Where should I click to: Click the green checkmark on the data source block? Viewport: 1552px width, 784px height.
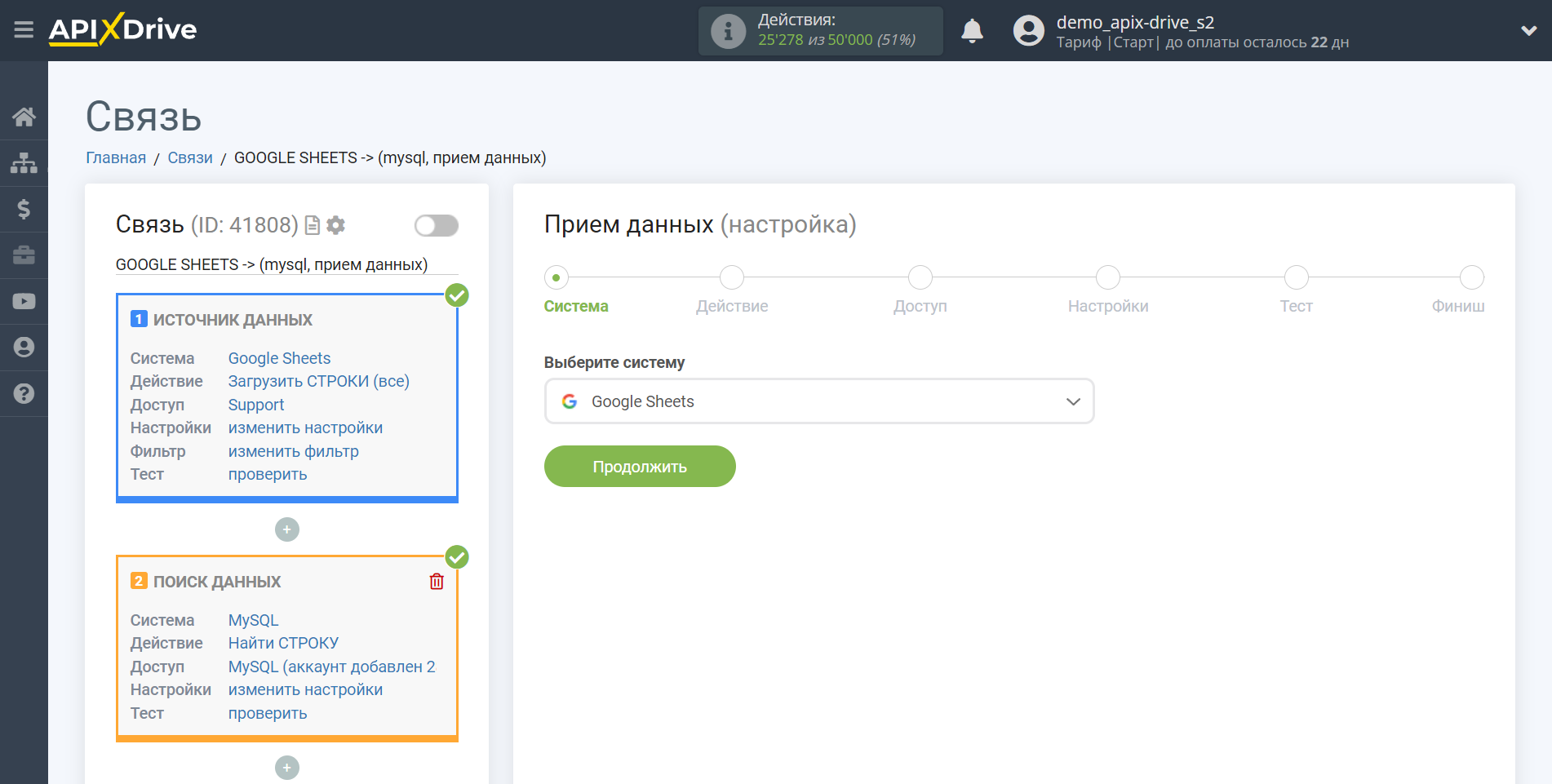[457, 295]
